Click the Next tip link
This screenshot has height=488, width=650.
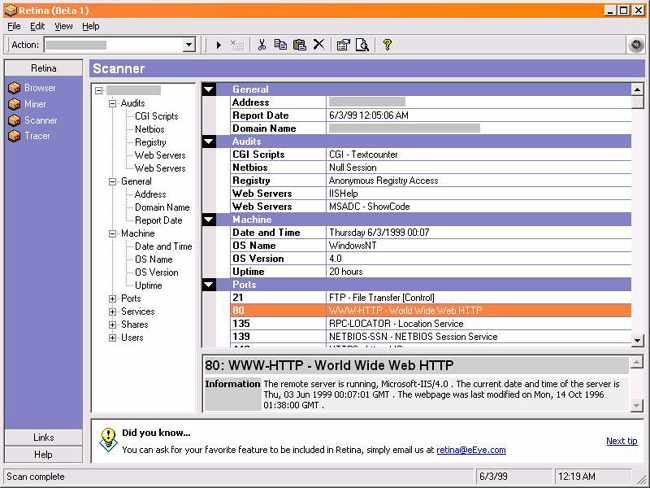[621, 441]
